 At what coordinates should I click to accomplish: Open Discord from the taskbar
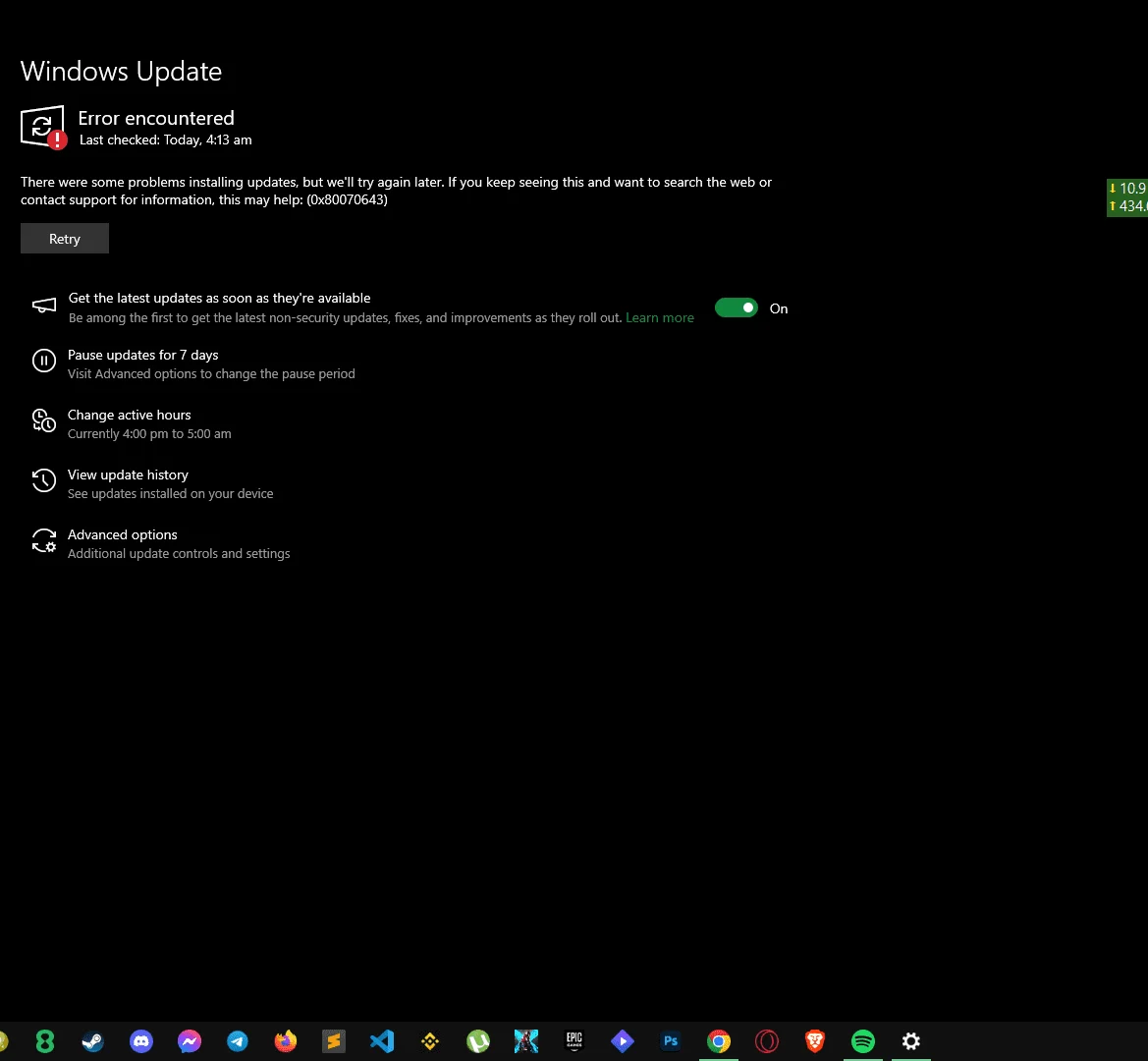pos(141,1041)
